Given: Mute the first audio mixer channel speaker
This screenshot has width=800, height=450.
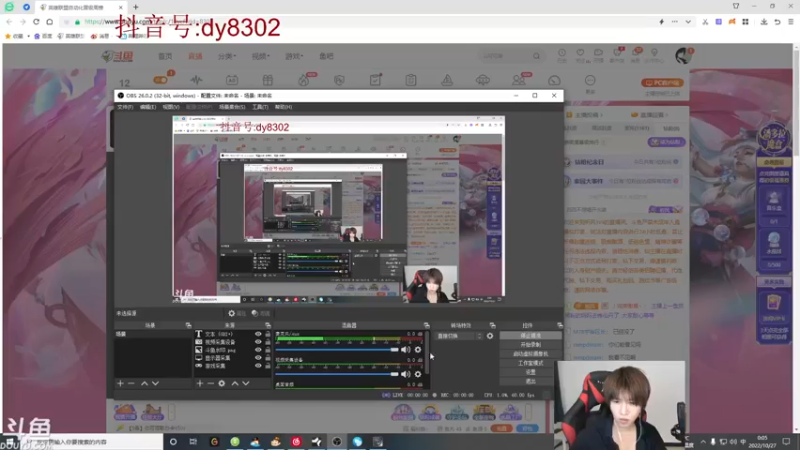Looking at the screenshot, I should pos(406,349).
